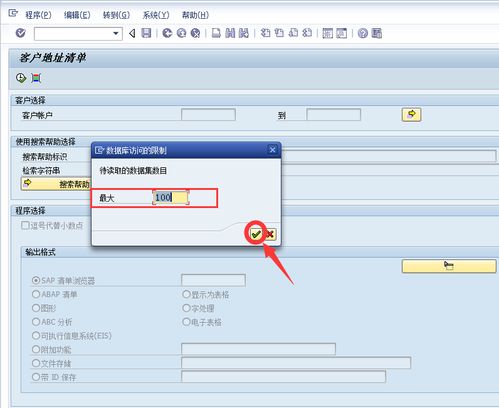This screenshot has width=499, height=408.
Task: Click the Save disk icon in toolbar
Action: click(146, 33)
